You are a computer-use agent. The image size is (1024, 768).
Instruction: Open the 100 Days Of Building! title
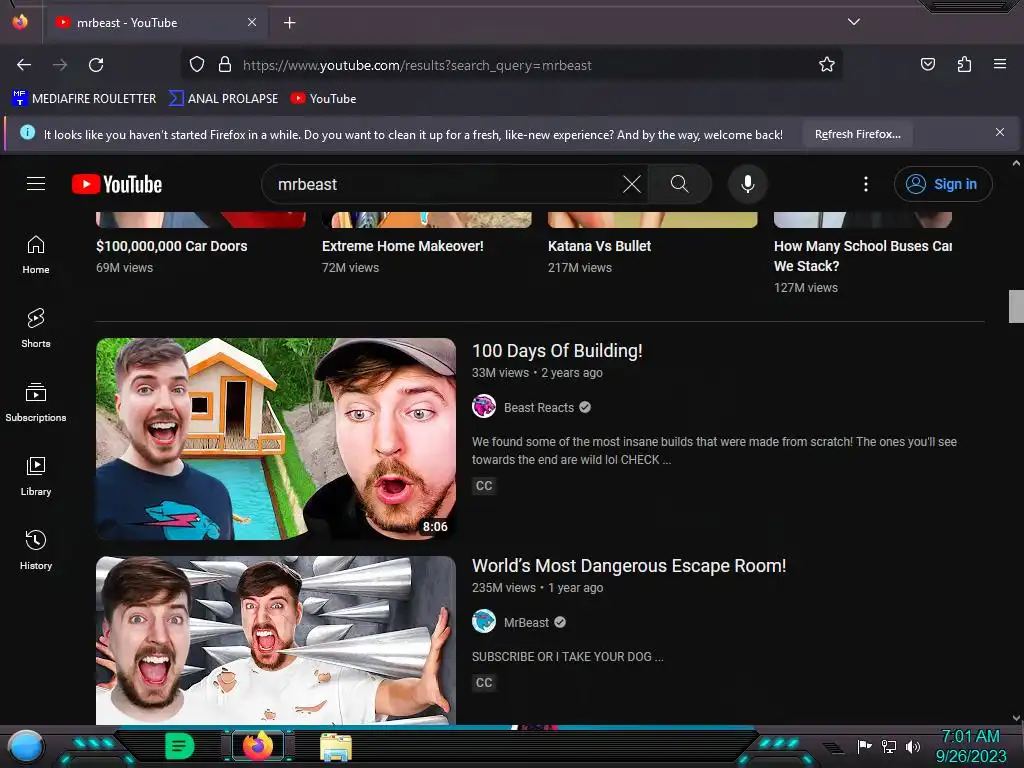(x=557, y=351)
